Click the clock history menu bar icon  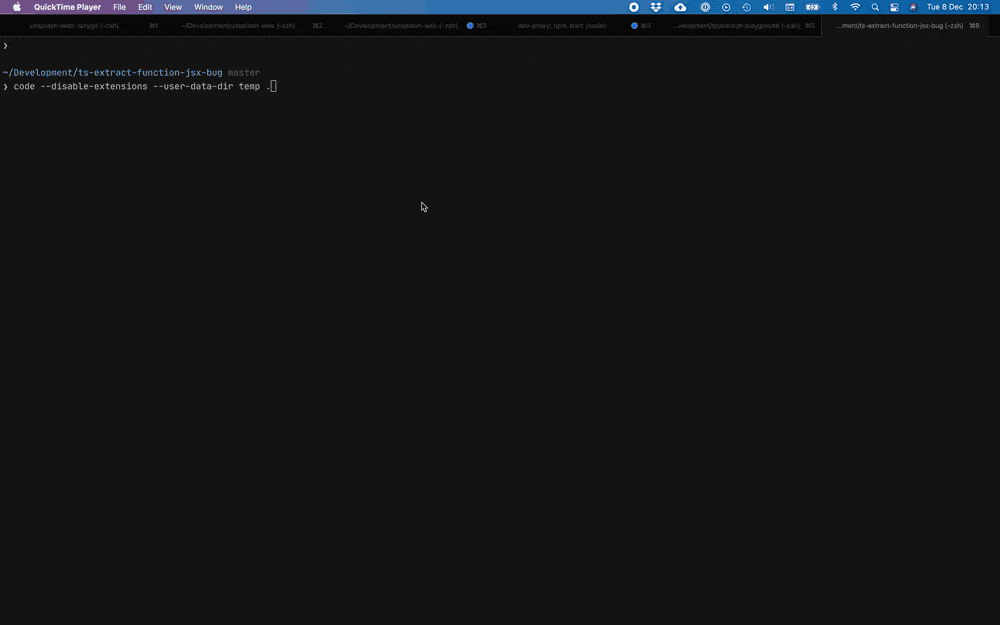click(746, 7)
